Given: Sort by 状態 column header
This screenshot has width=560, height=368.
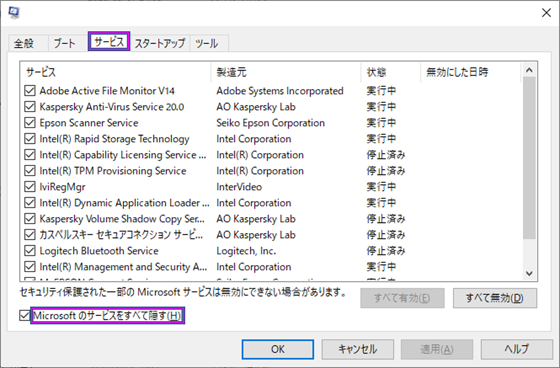Looking at the screenshot, I should coord(391,72).
